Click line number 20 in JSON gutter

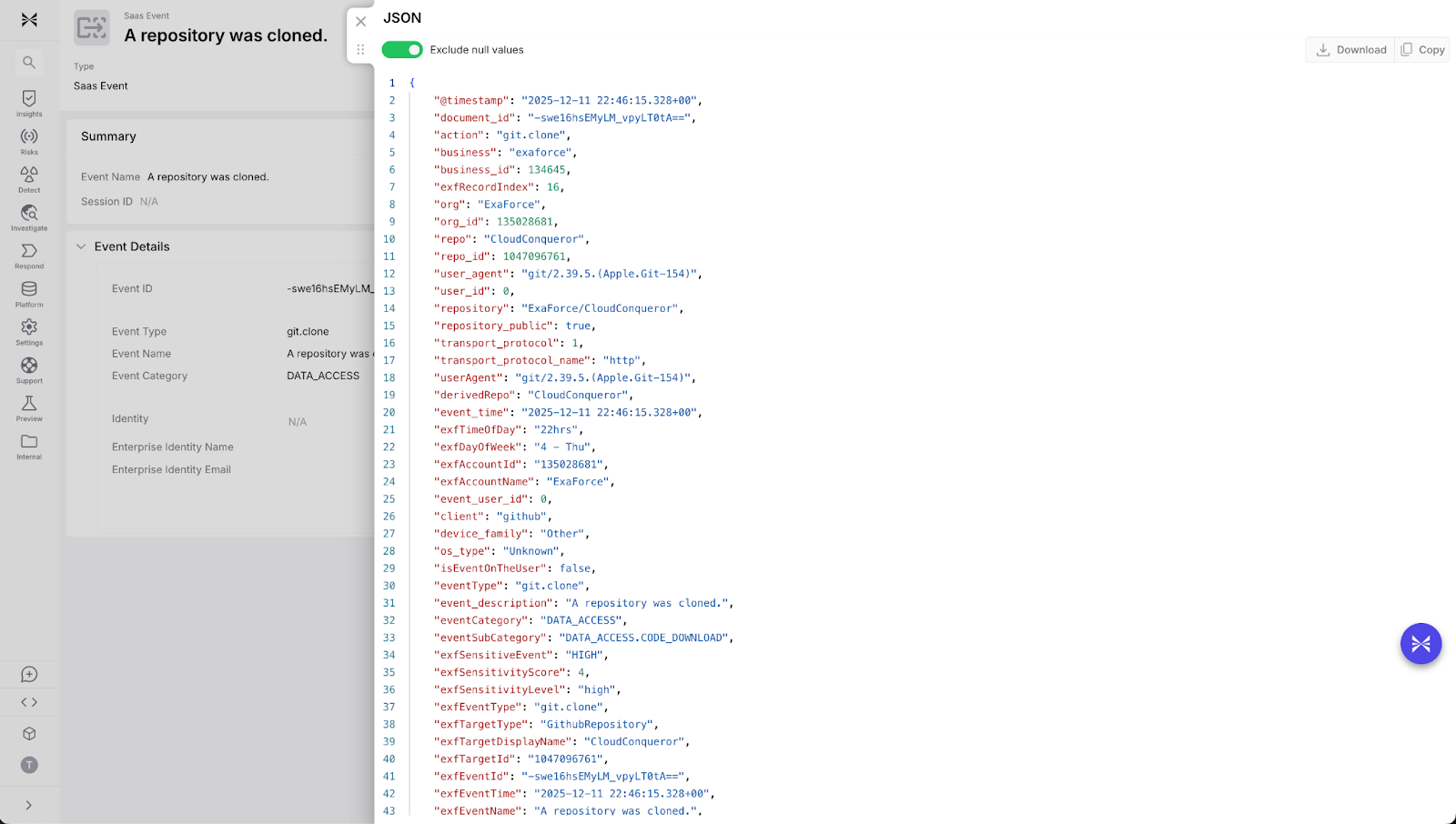(389, 412)
